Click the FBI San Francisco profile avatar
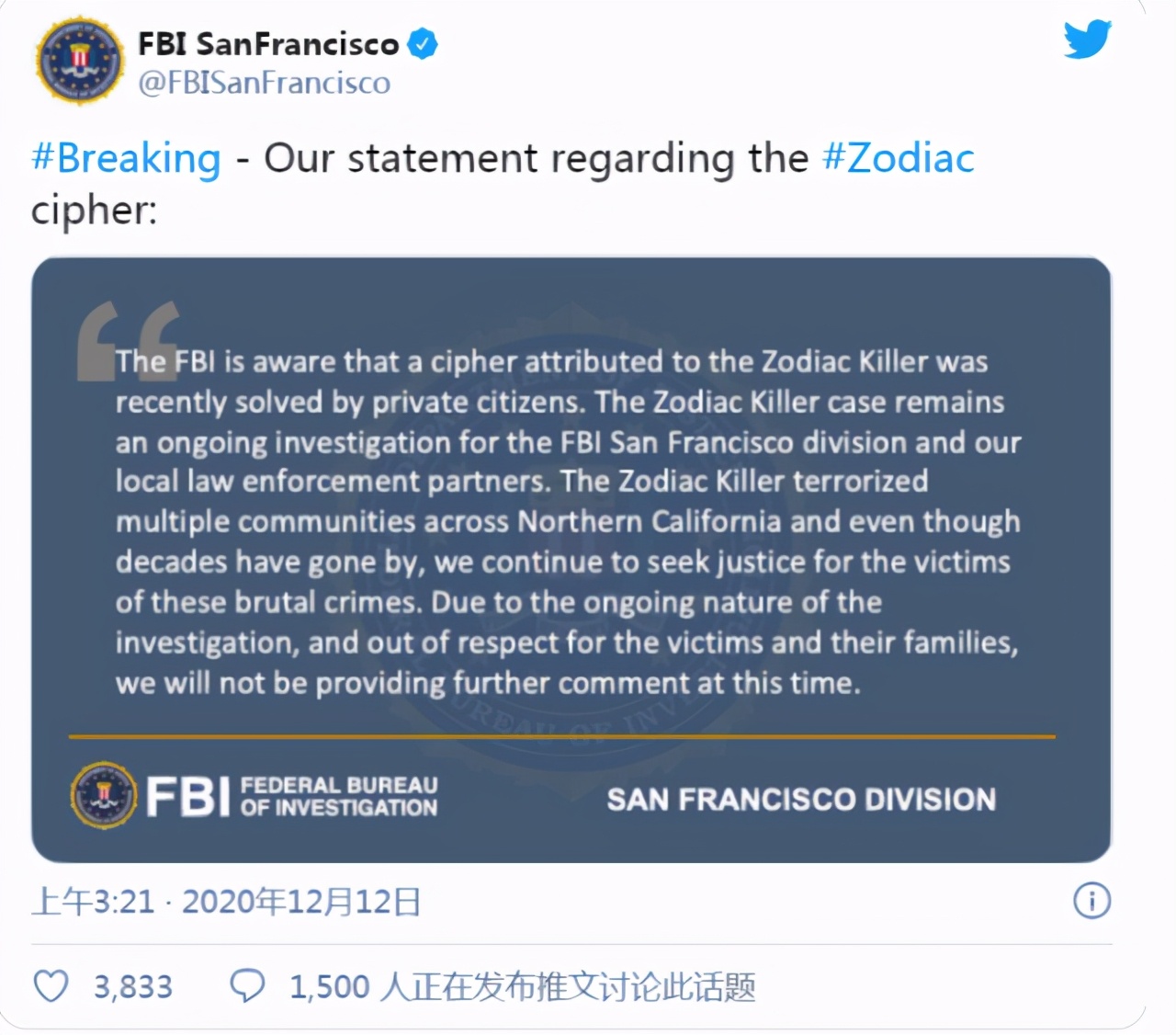The width and height of the screenshot is (1176, 1035). pos(79,61)
